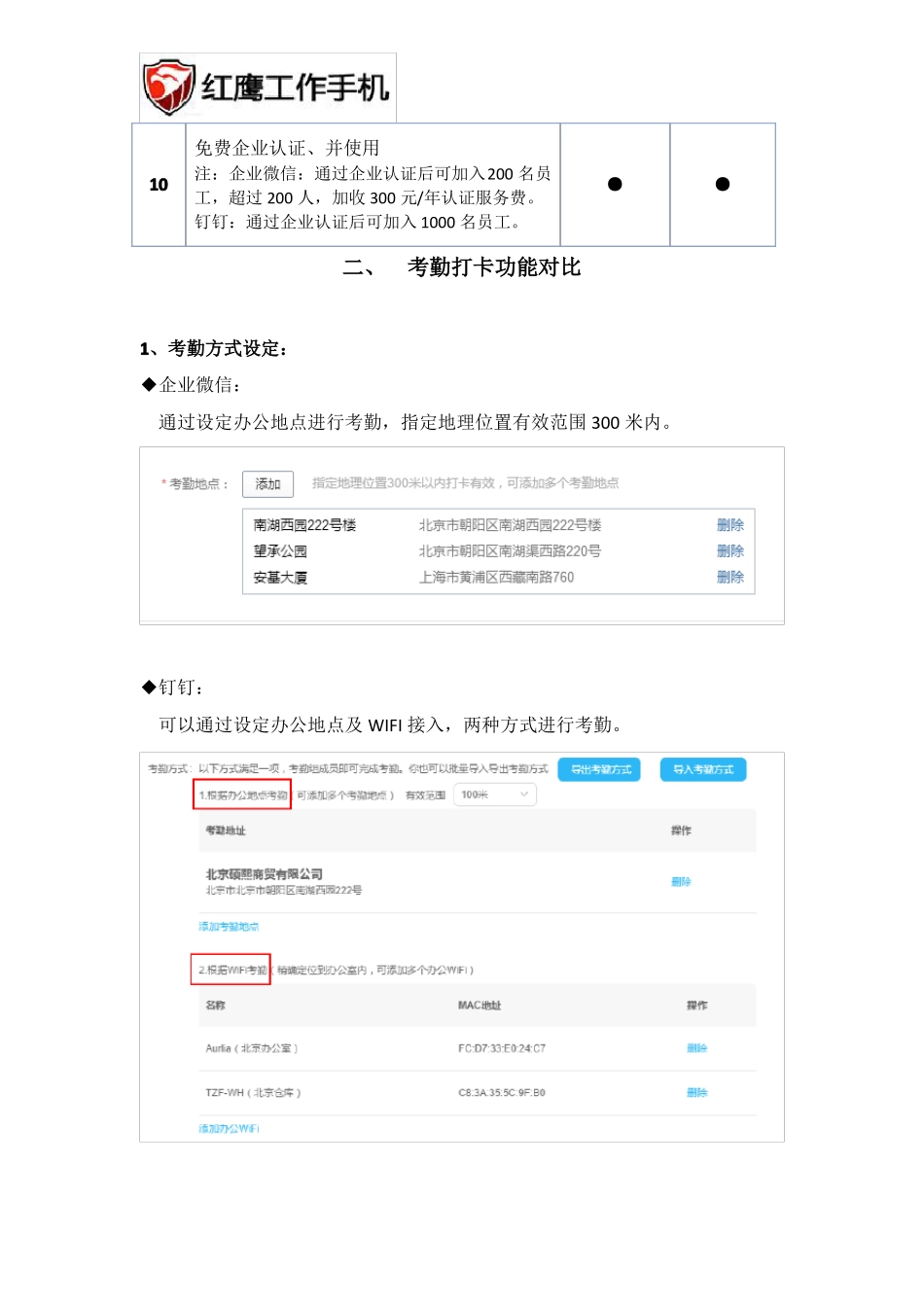
Task: Click the 名称 column header in WiFi table
Action: [215, 1006]
